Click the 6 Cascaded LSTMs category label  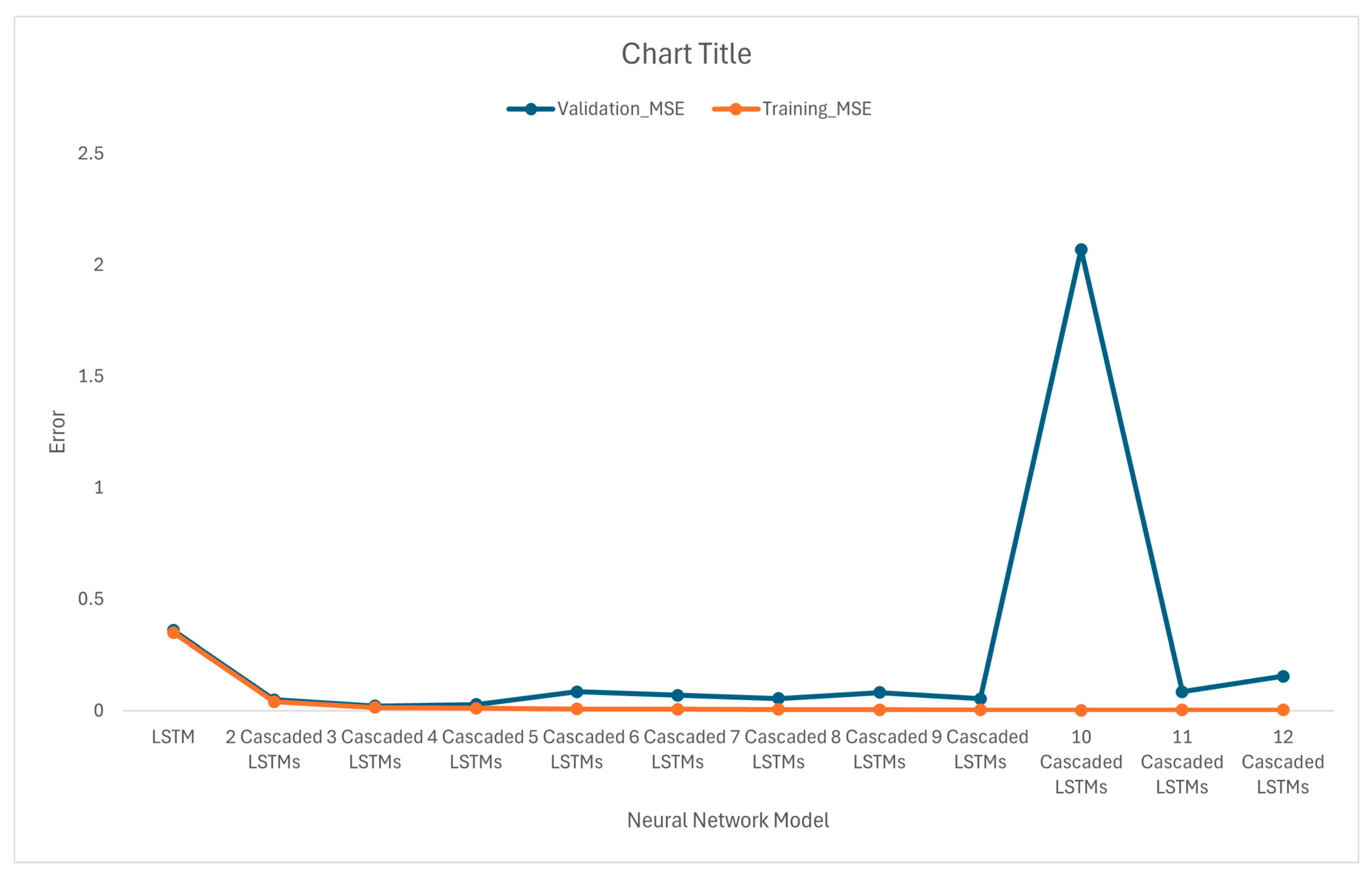(678, 749)
